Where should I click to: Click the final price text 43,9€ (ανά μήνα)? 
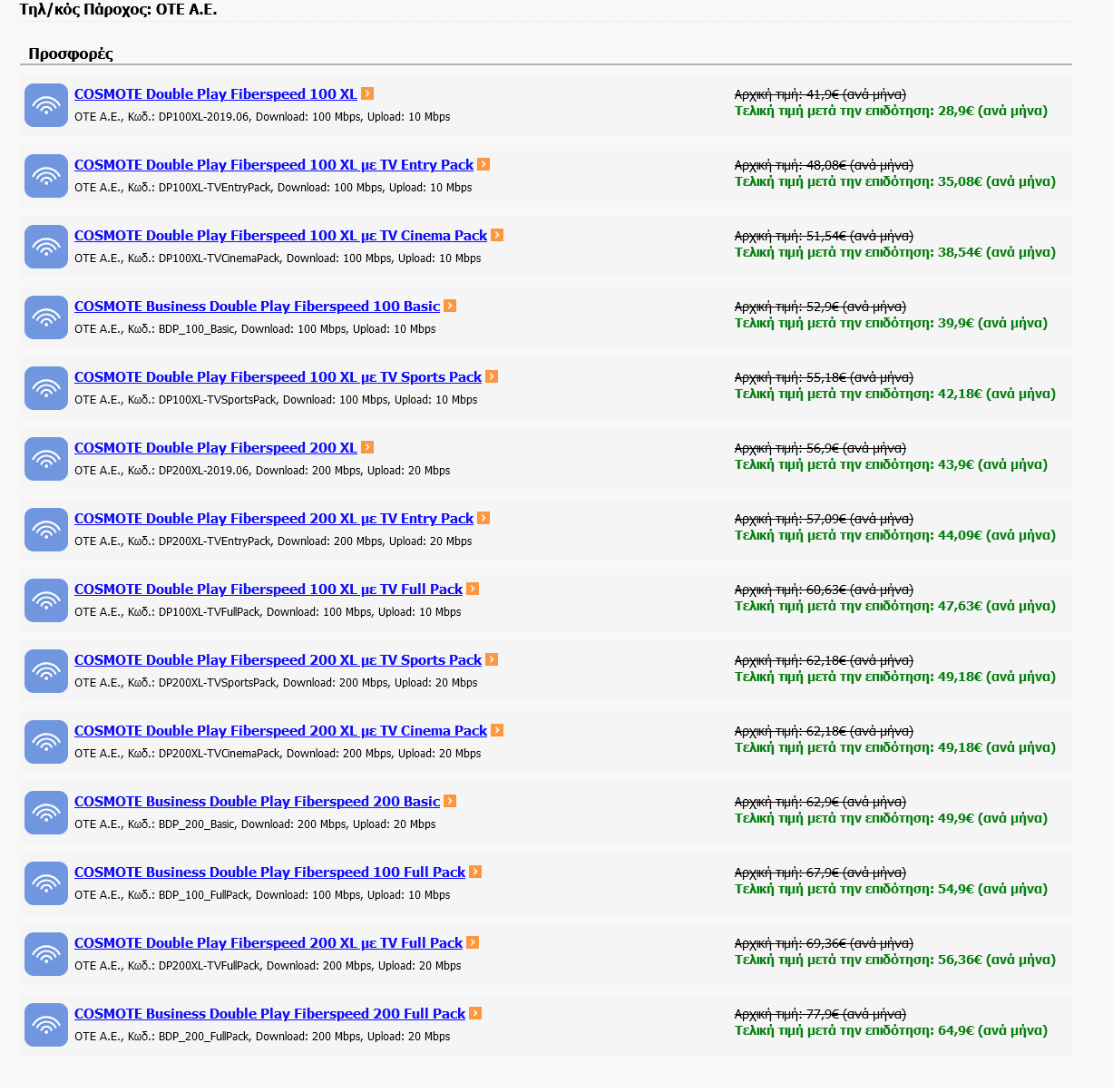point(992,464)
